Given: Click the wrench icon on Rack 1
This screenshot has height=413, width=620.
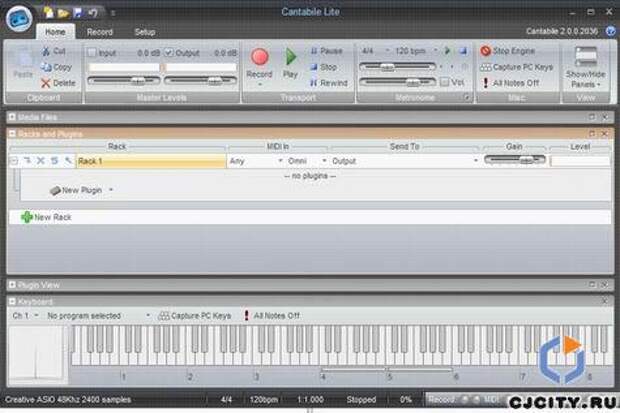Looking at the screenshot, I should pos(68,161).
